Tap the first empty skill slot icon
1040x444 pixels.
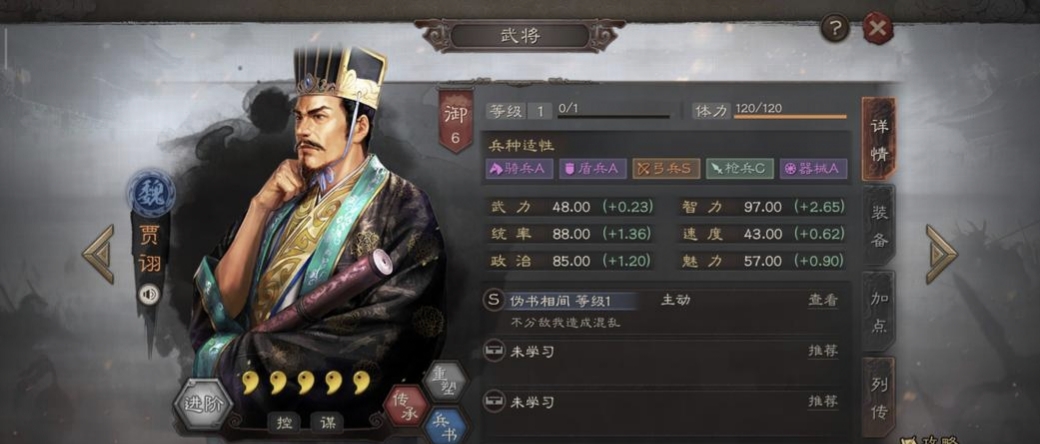494,351
